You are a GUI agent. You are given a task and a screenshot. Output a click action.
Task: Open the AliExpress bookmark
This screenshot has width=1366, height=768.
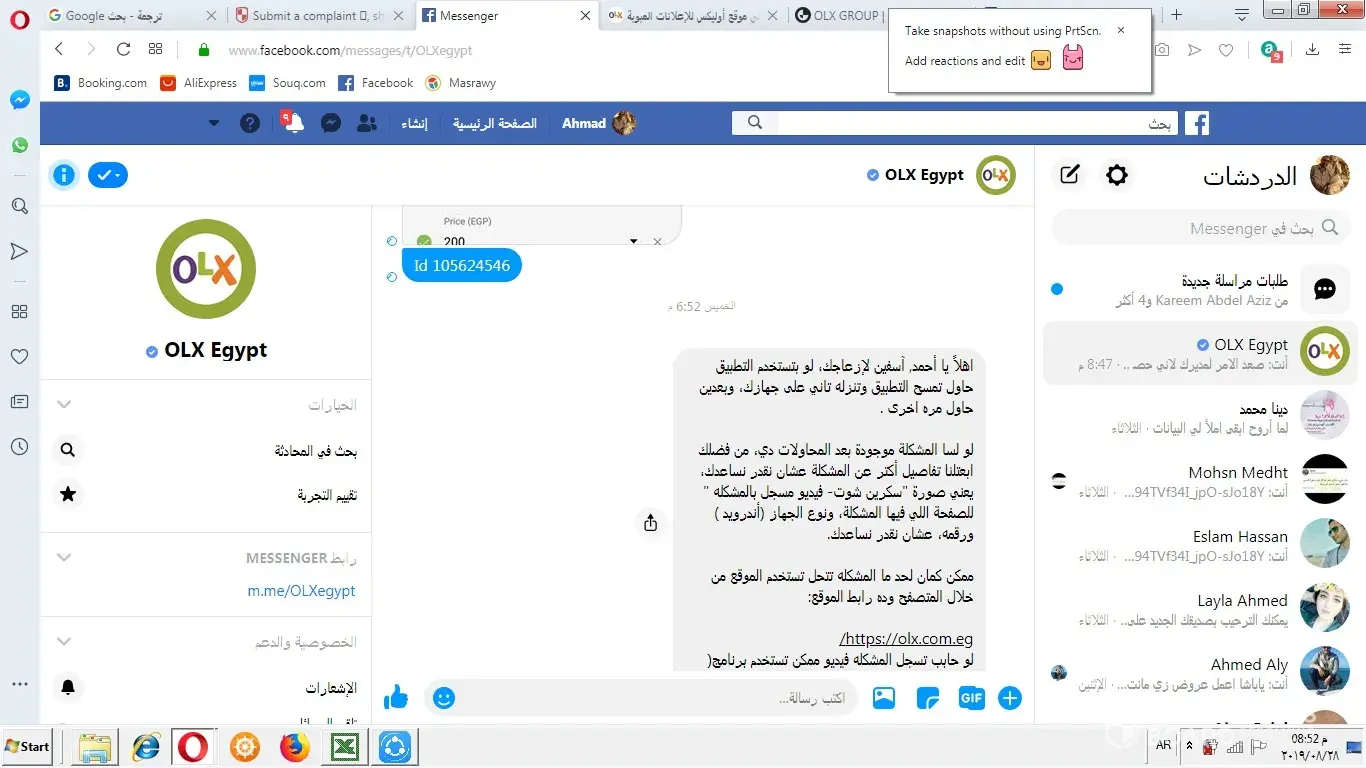(x=198, y=83)
